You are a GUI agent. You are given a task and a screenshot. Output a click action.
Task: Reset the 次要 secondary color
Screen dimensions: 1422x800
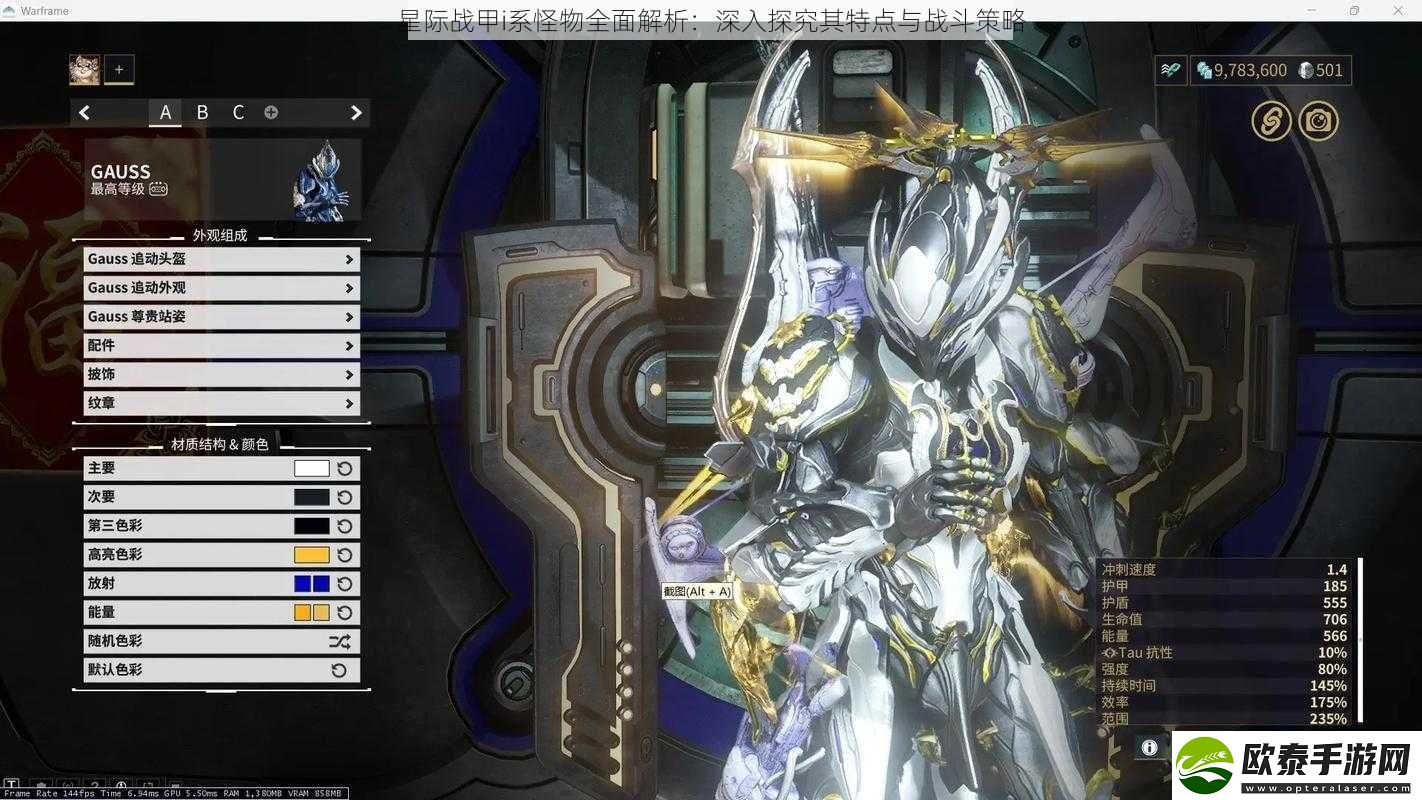[345, 497]
